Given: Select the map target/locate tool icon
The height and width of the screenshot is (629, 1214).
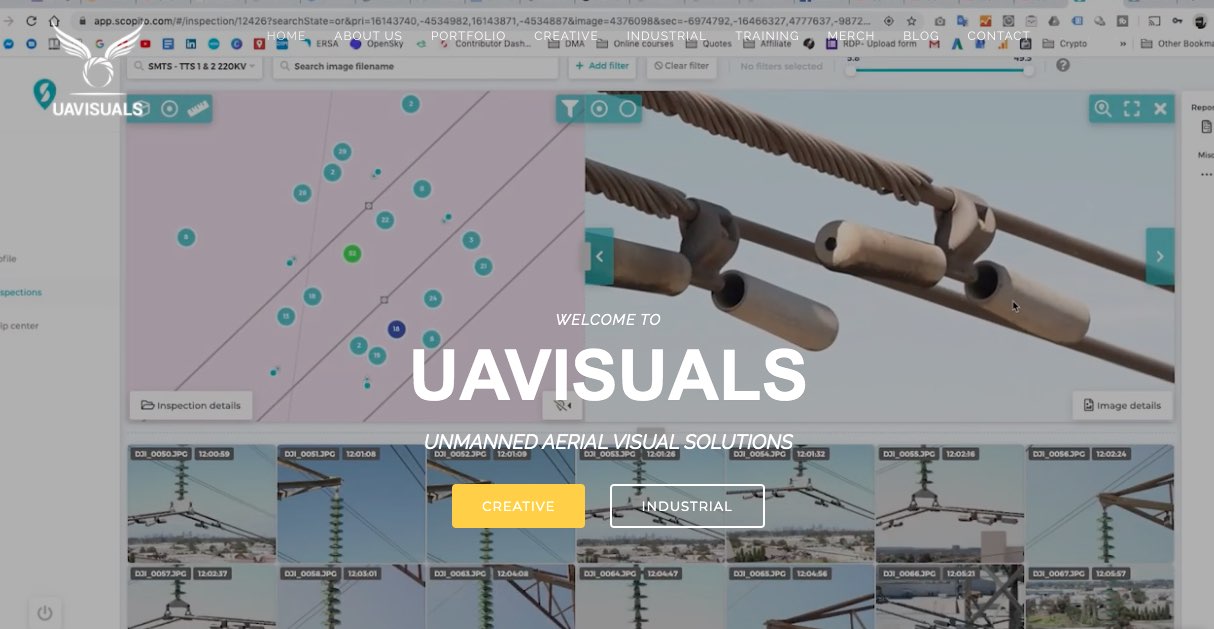Looking at the screenshot, I should click(169, 108).
